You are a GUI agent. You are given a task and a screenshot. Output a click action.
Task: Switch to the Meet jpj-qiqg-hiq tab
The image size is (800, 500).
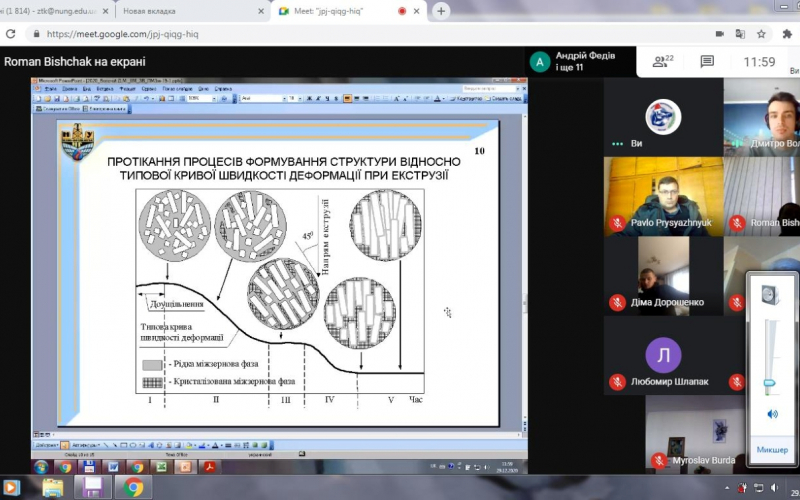(x=345, y=11)
